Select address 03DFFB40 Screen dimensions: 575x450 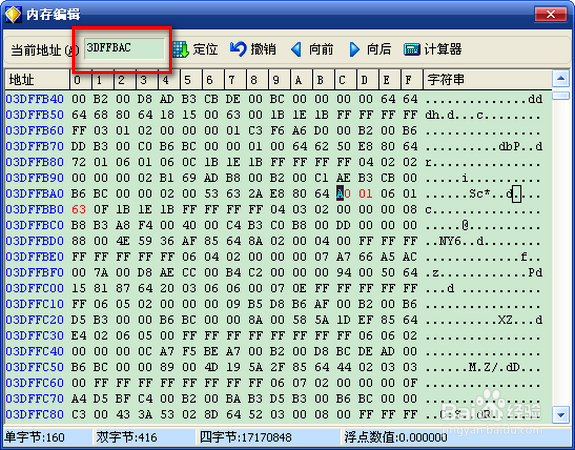(x=34, y=99)
